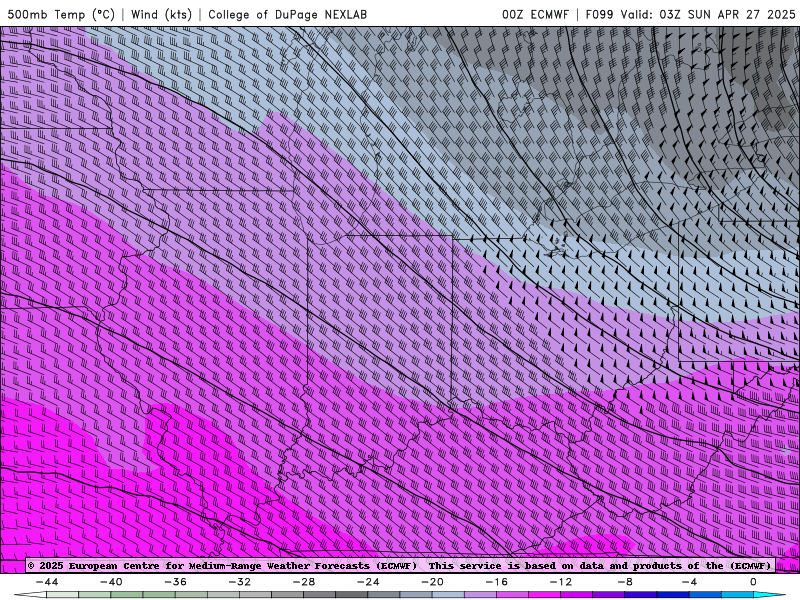Click the palest green swatch right of -44 tick
This screenshot has height=600, width=800.
tap(63, 595)
